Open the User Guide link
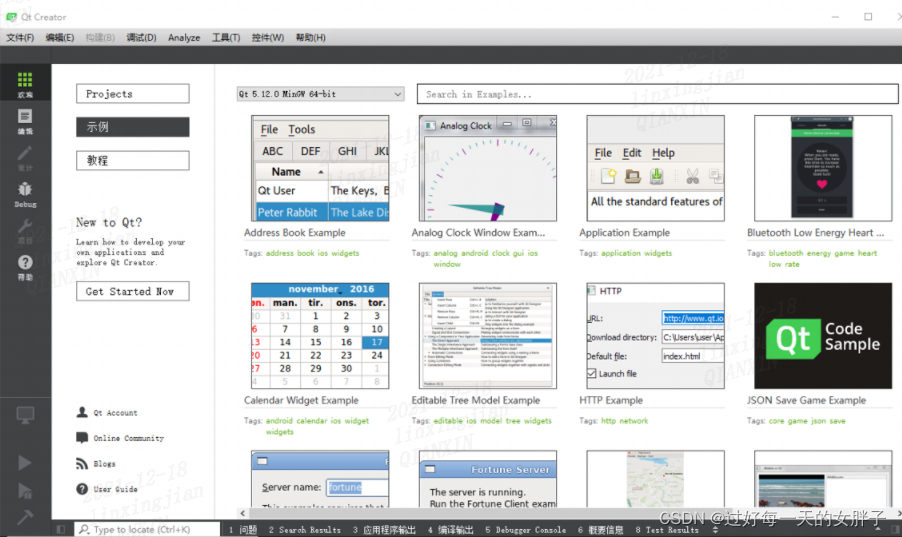Image resolution: width=902 pixels, height=537 pixels. 116,489
